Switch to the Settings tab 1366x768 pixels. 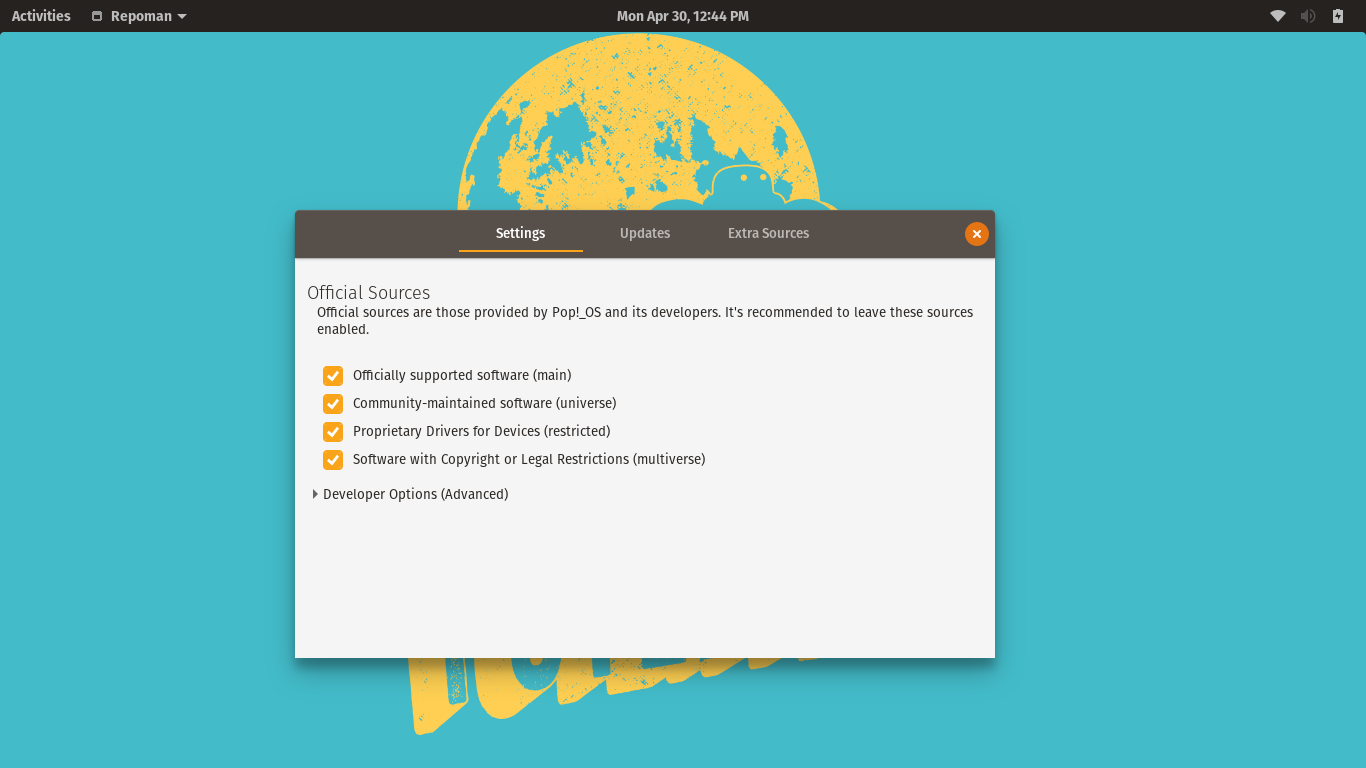pos(521,233)
